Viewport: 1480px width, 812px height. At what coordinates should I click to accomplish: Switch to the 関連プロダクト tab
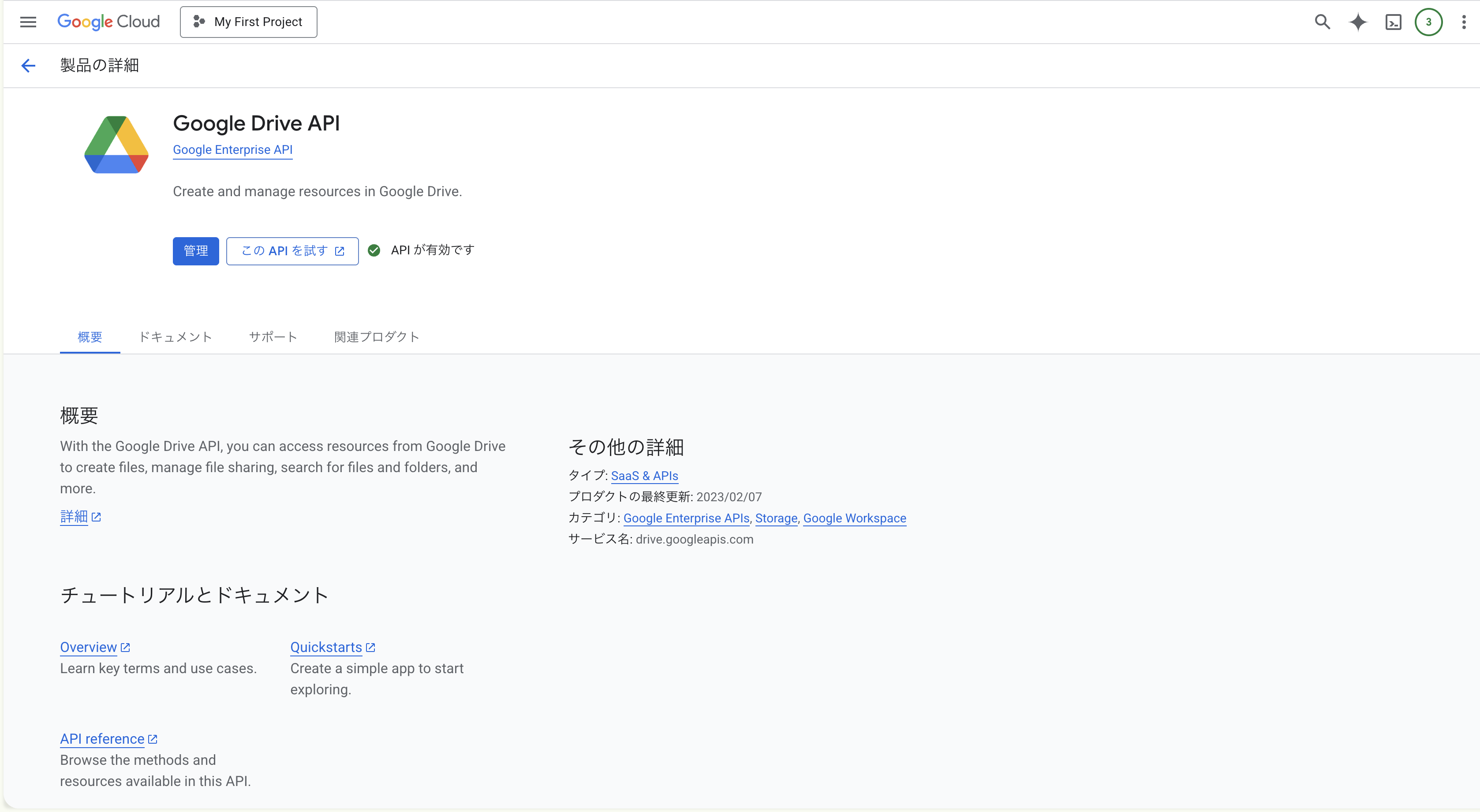tap(377, 337)
